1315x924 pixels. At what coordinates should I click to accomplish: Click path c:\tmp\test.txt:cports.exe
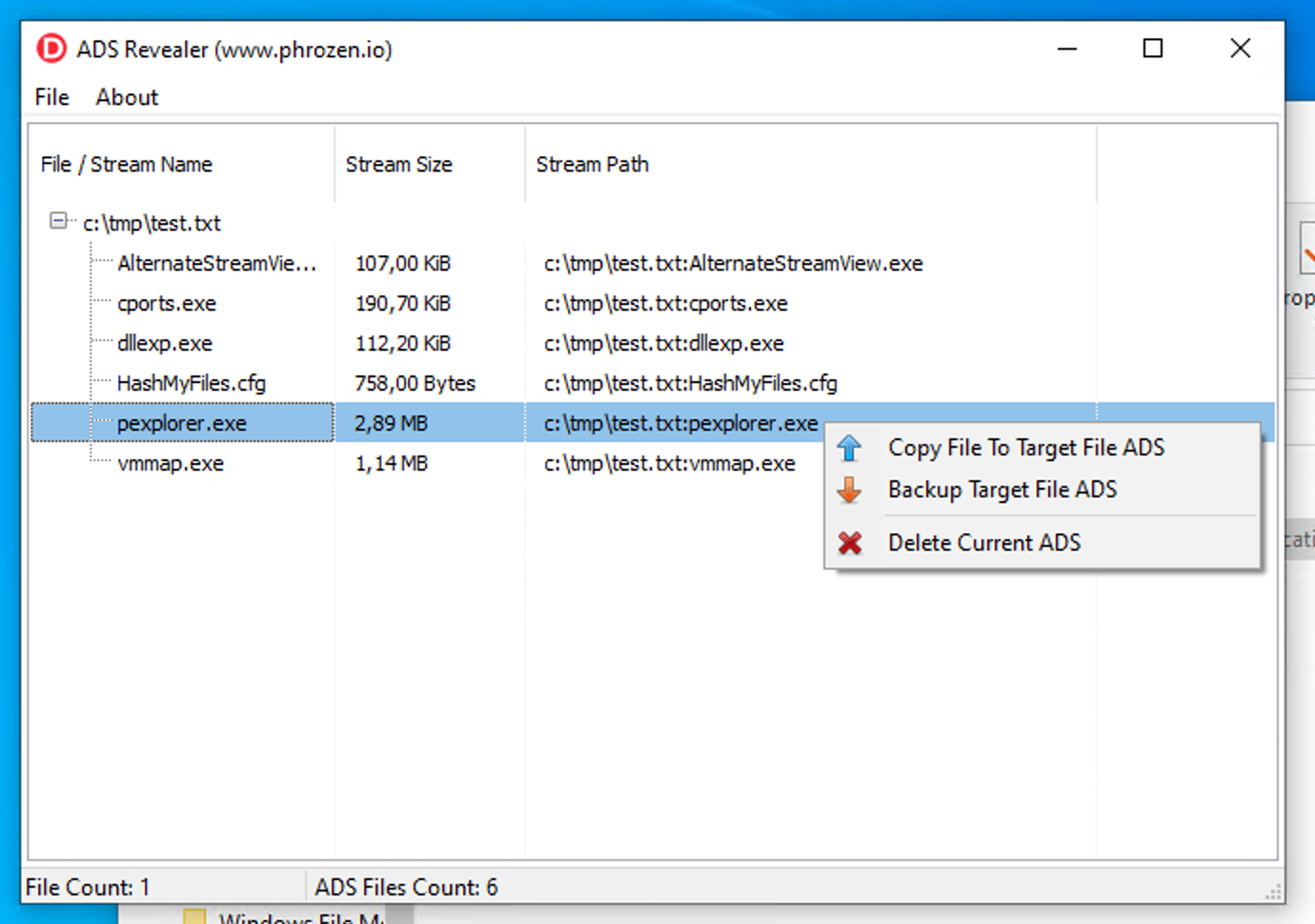(666, 303)
